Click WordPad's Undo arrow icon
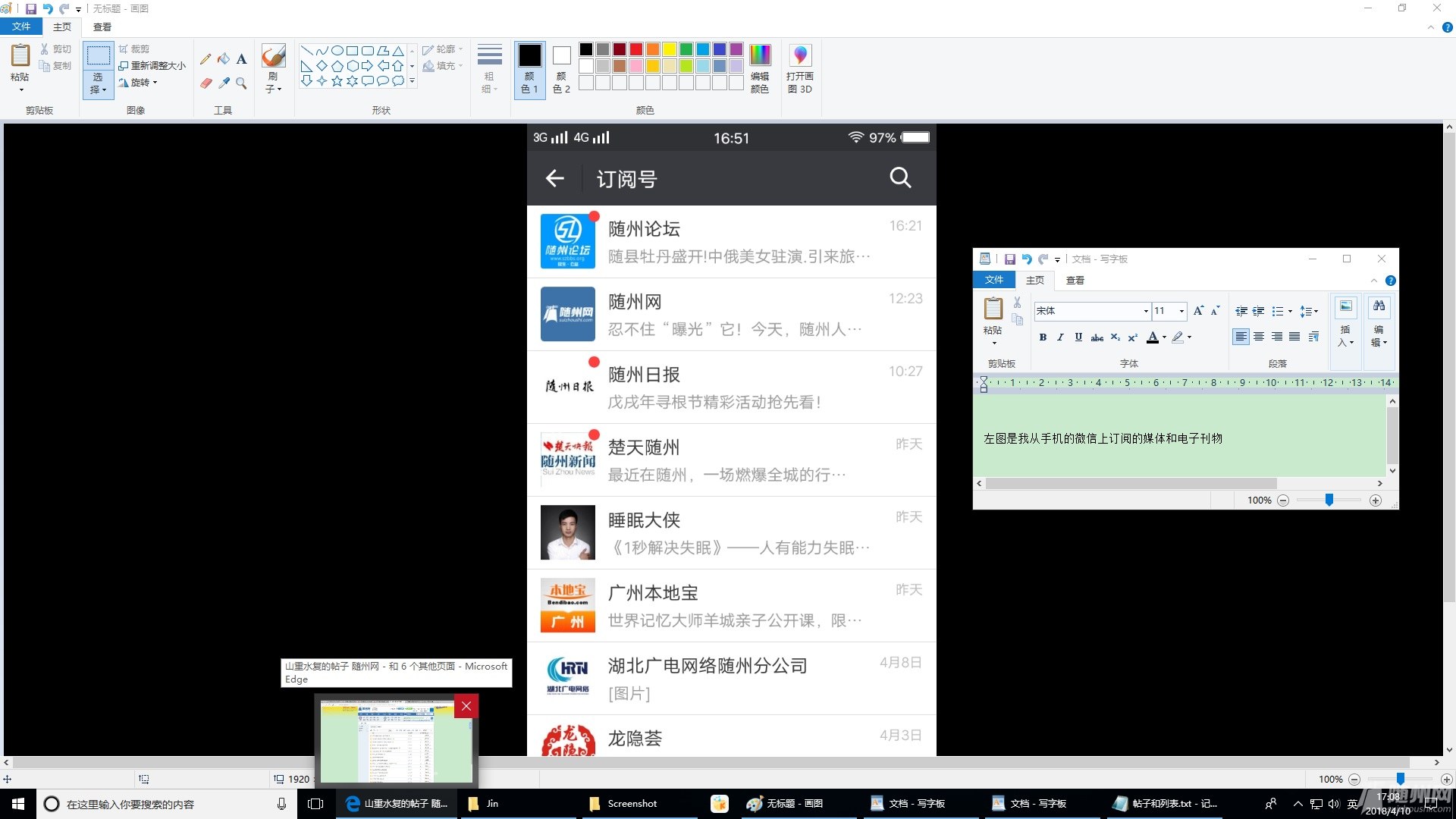1456x819 pixels. (1027, 259)
